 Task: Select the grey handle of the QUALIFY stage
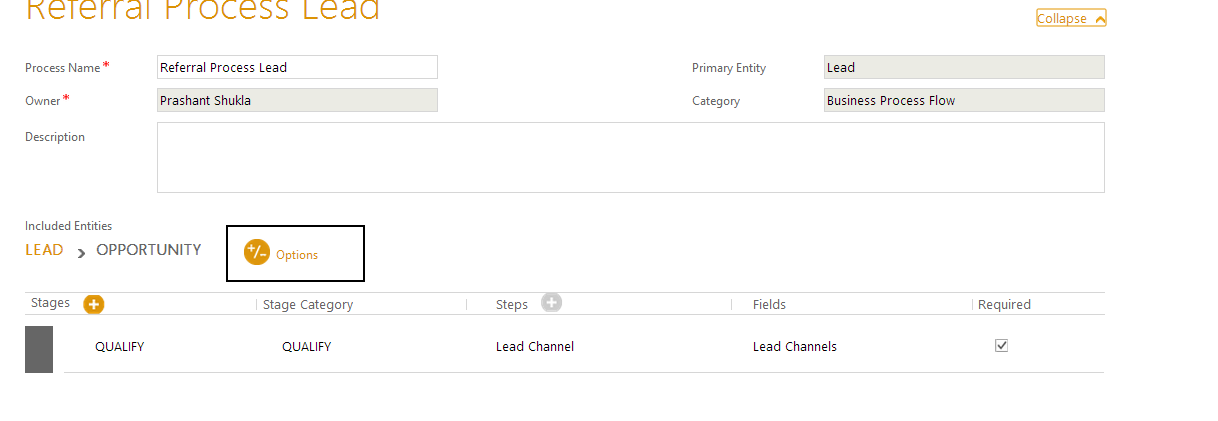[x=39, y=349]
